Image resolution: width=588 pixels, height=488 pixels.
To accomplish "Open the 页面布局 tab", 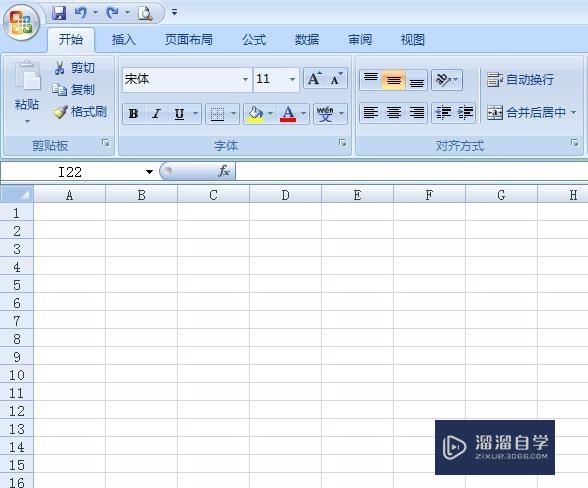I will (x=189, y=39).
